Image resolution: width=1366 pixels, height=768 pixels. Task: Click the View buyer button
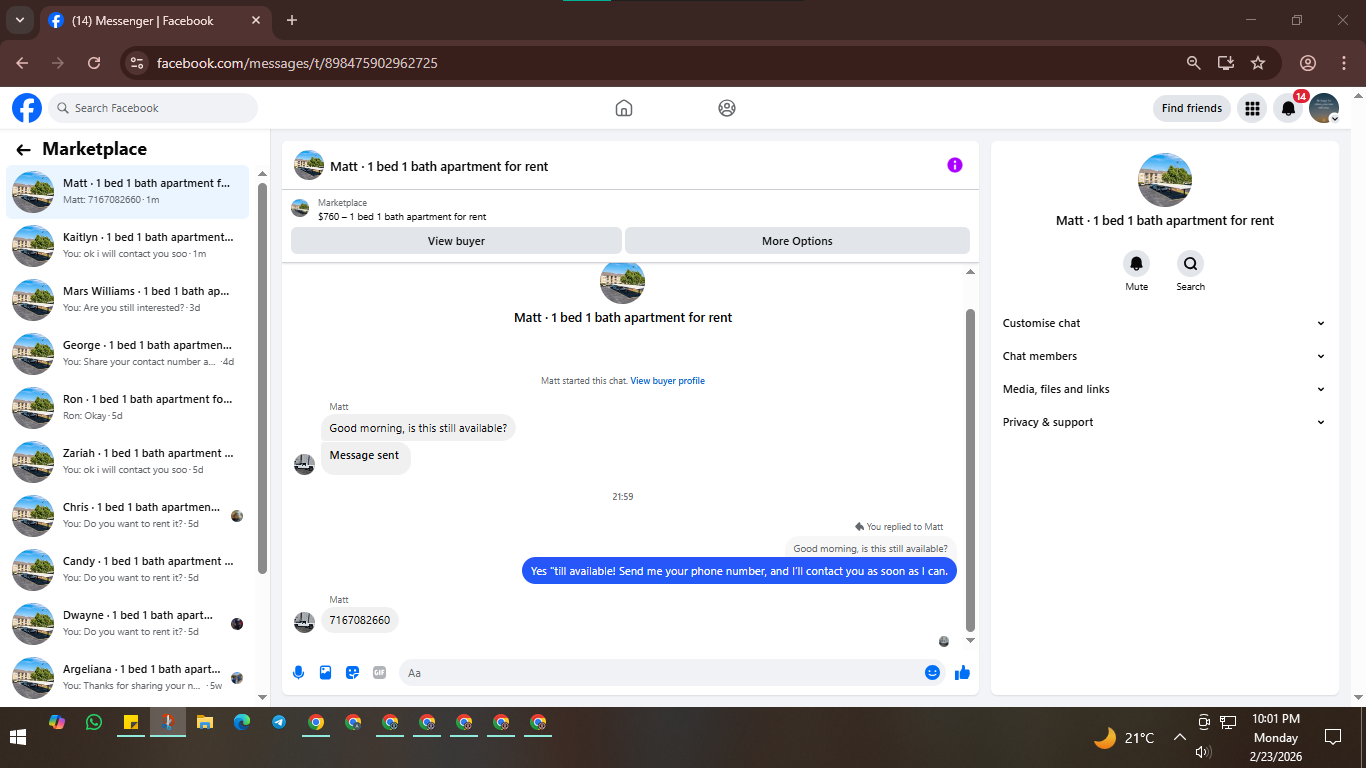pyautogui.click(x=456, y=241)
